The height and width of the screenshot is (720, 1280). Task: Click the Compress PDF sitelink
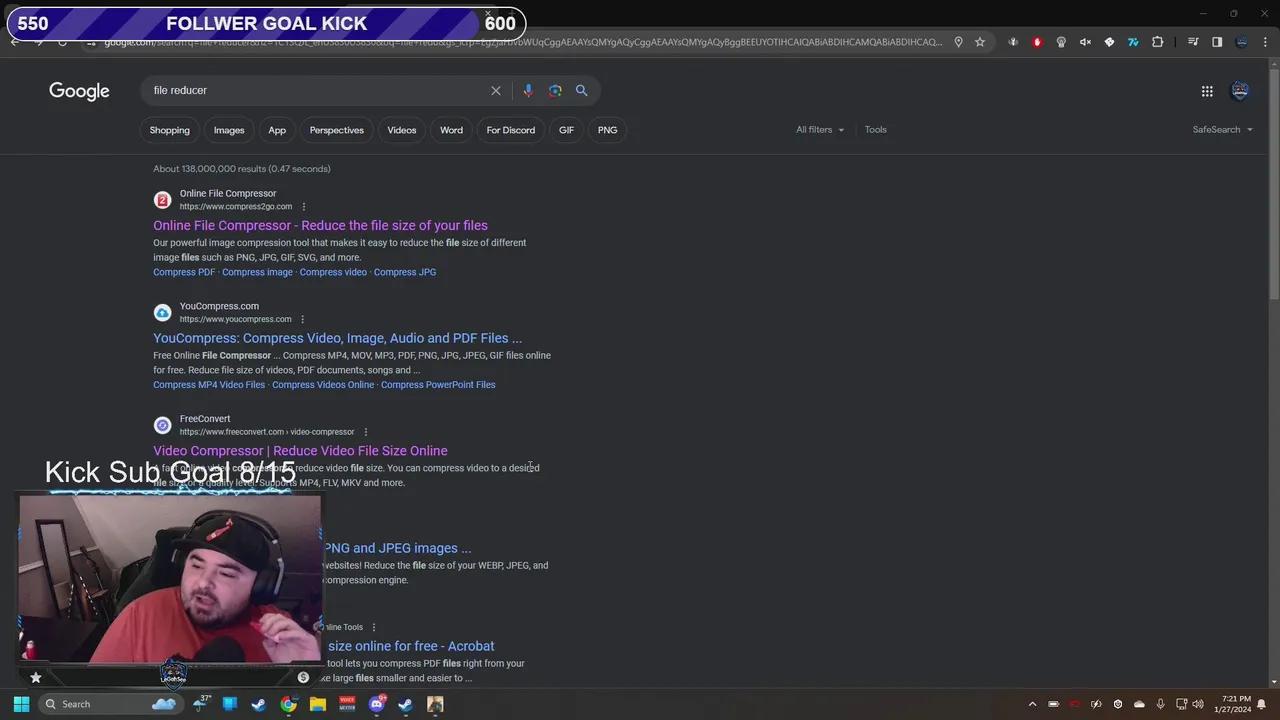[x=184, y=272]
